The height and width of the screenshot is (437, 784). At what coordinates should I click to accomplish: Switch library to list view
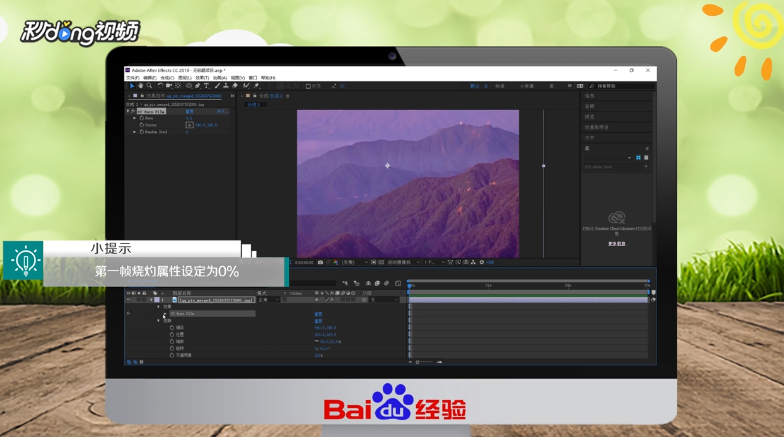click(x=646, y=158)
